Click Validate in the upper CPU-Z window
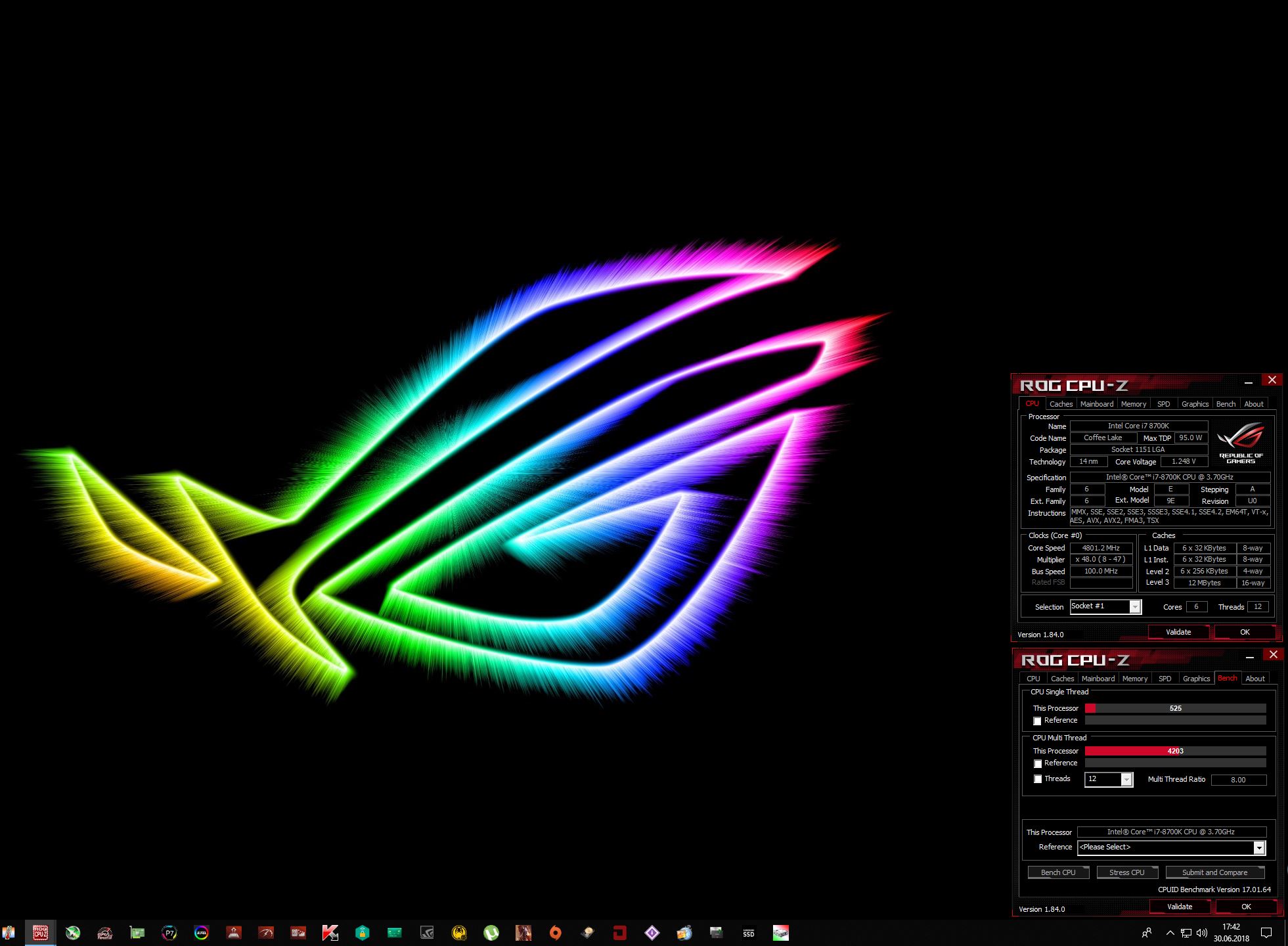Viewport: 1288px width, 946px height. pos(1178,632)
